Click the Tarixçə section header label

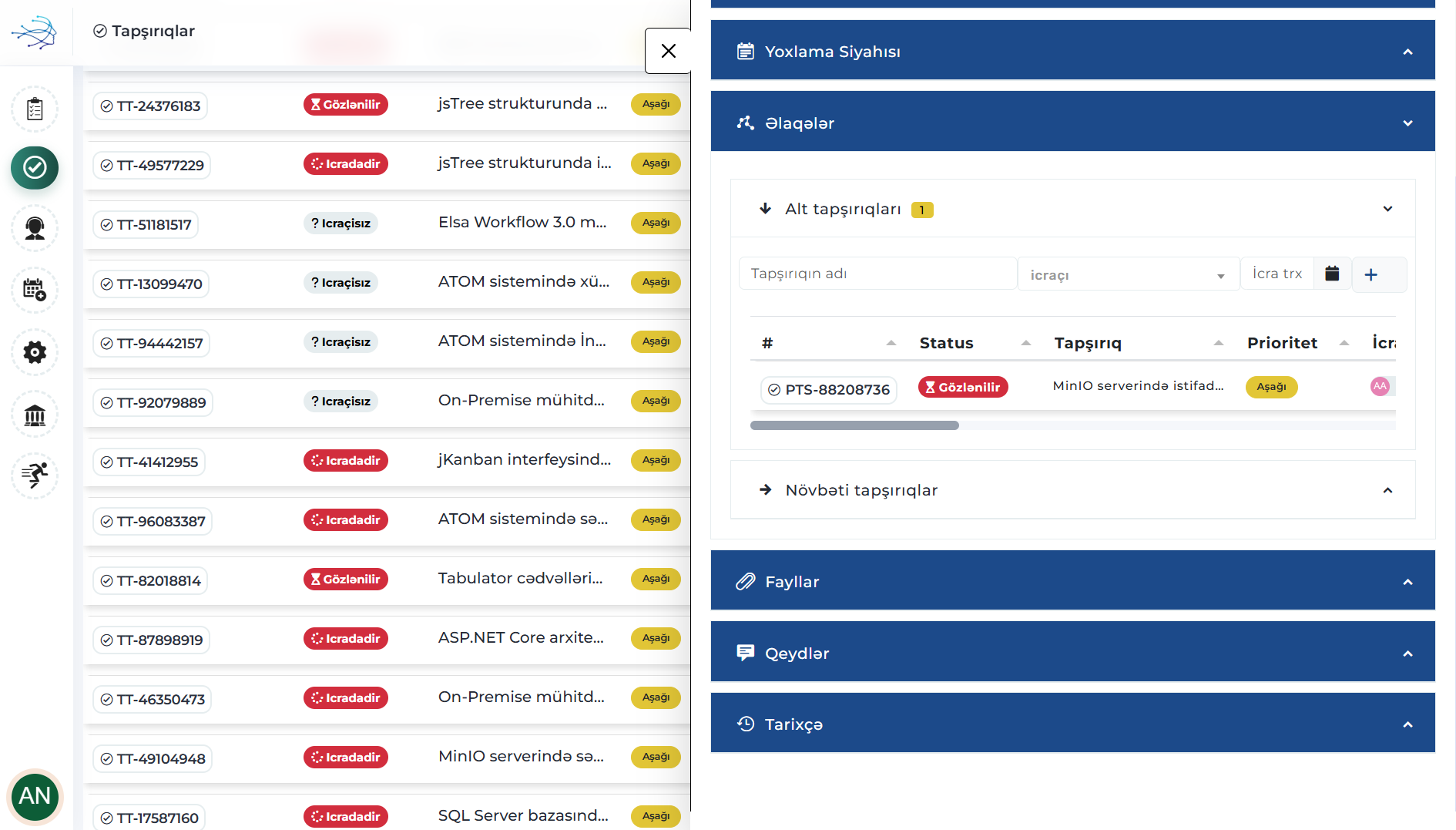click(793, 724)
